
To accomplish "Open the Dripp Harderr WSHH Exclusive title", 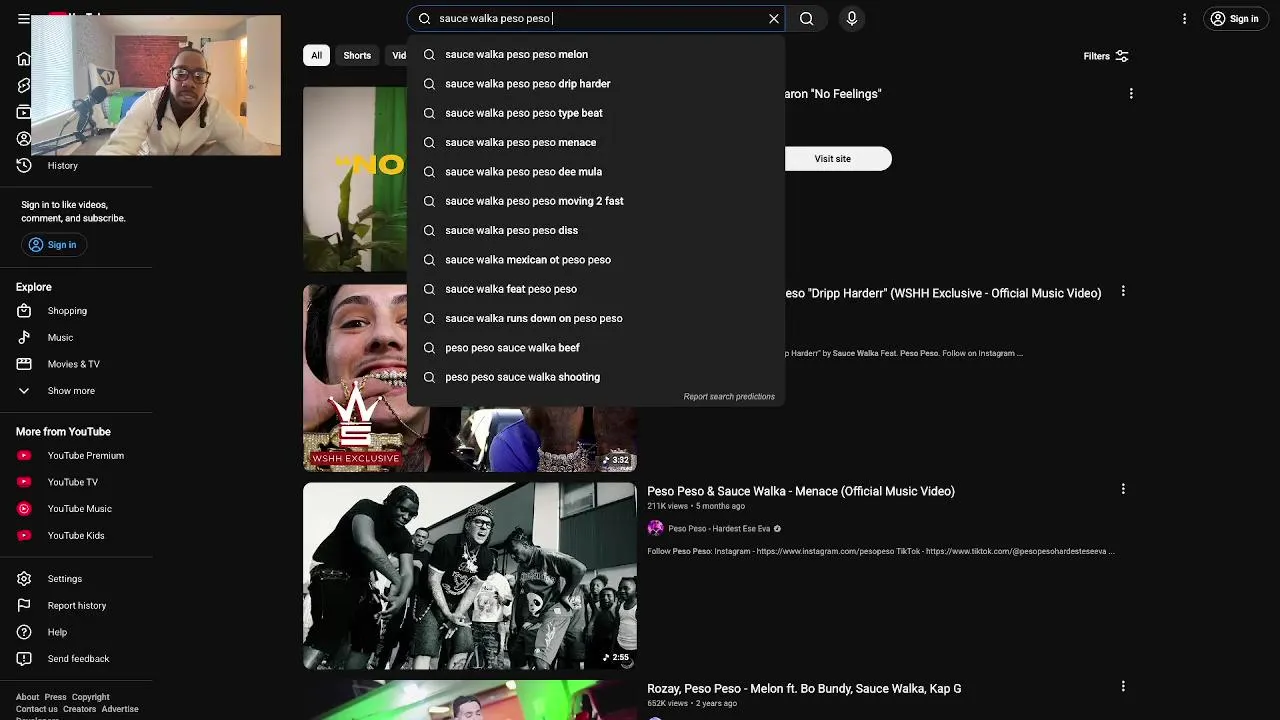I will click(943, 293).
